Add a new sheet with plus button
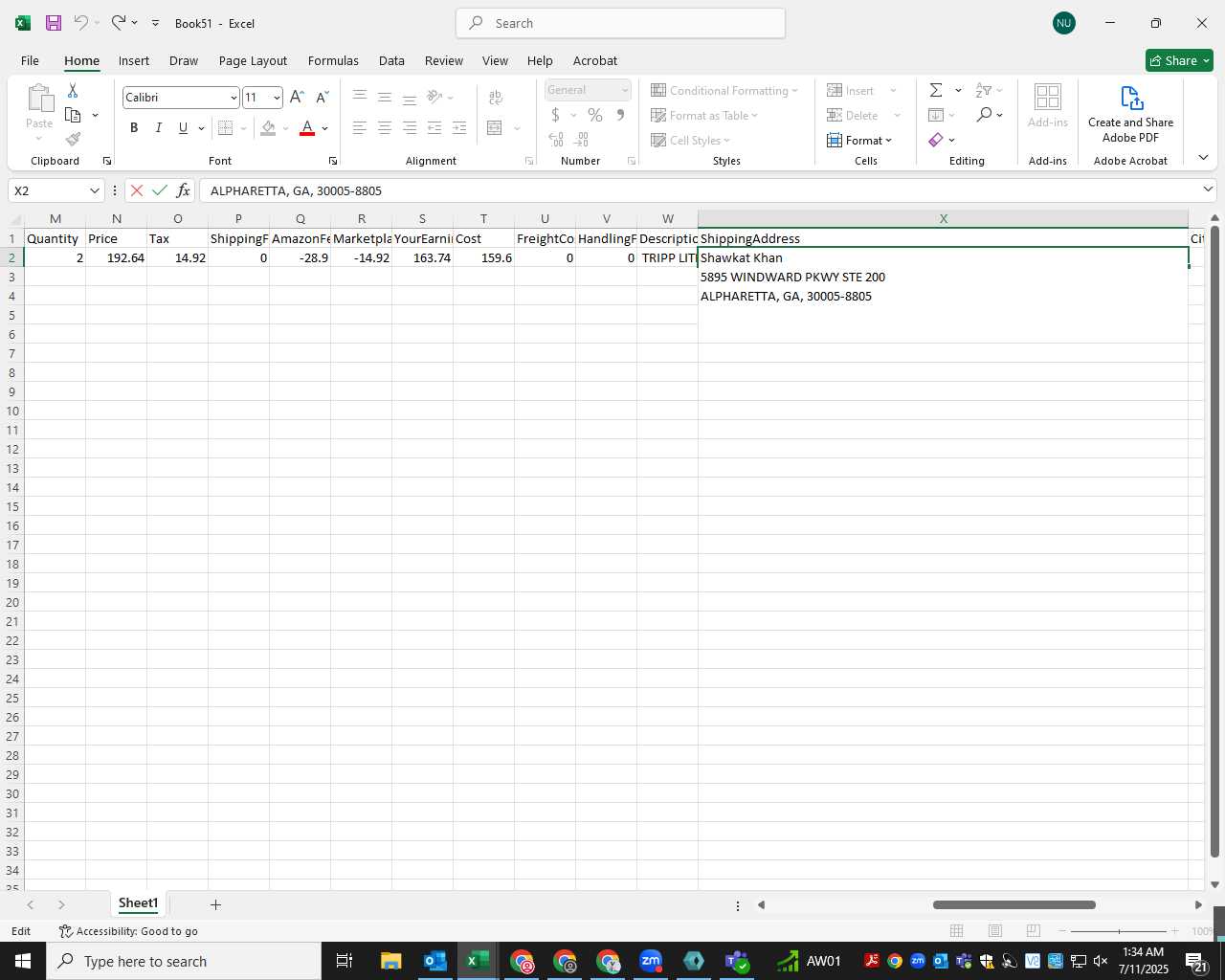Image resolution: width=1225 pixels, height=980 pixels. point(215,904)
